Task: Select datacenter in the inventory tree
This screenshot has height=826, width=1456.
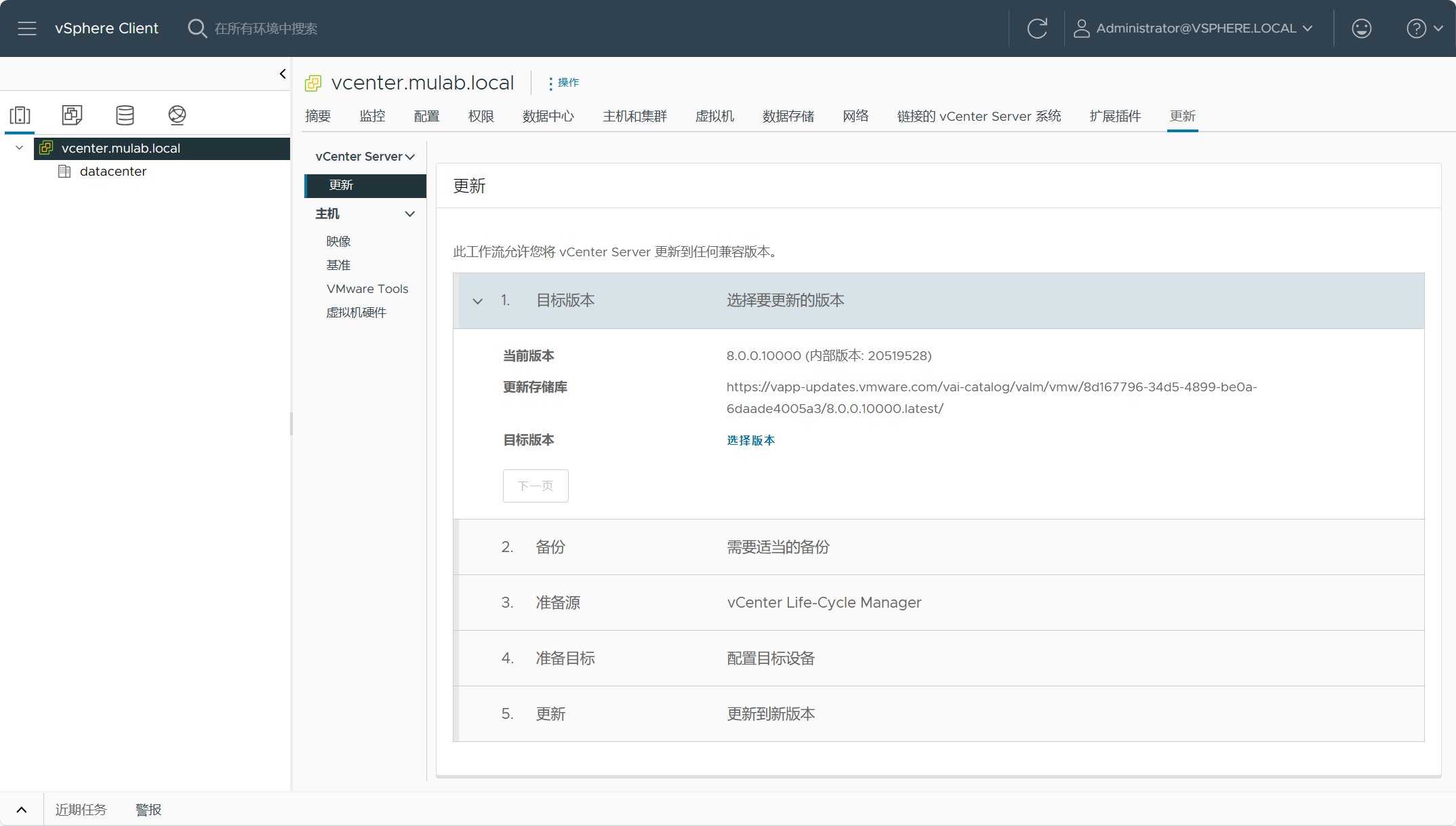Action: pos(113,171)
